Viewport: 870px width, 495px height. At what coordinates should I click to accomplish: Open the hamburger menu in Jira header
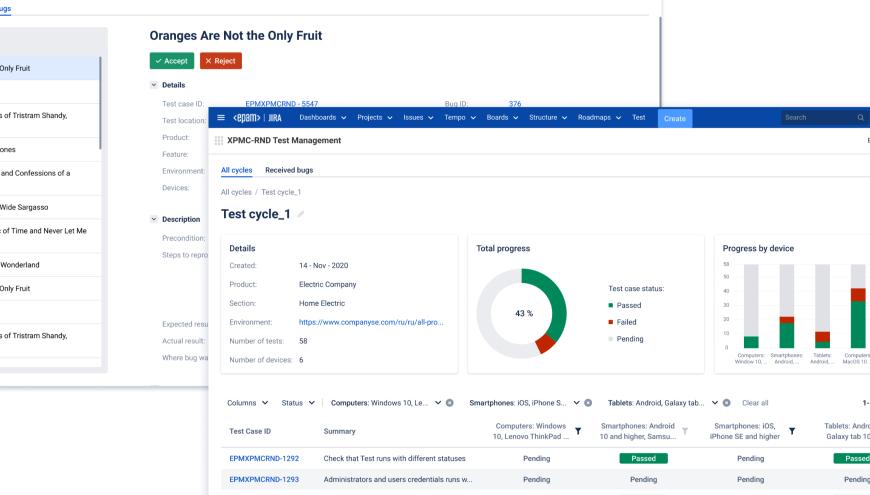(221, 118)
